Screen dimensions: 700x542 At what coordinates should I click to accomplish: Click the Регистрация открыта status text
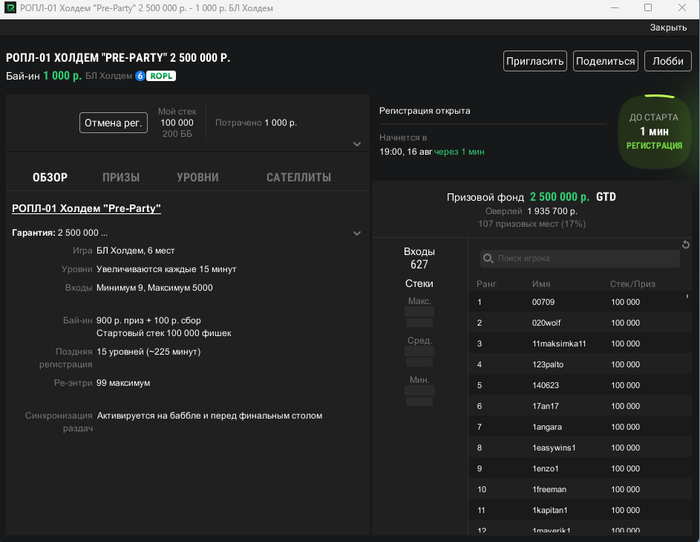(x=425, y=111)
